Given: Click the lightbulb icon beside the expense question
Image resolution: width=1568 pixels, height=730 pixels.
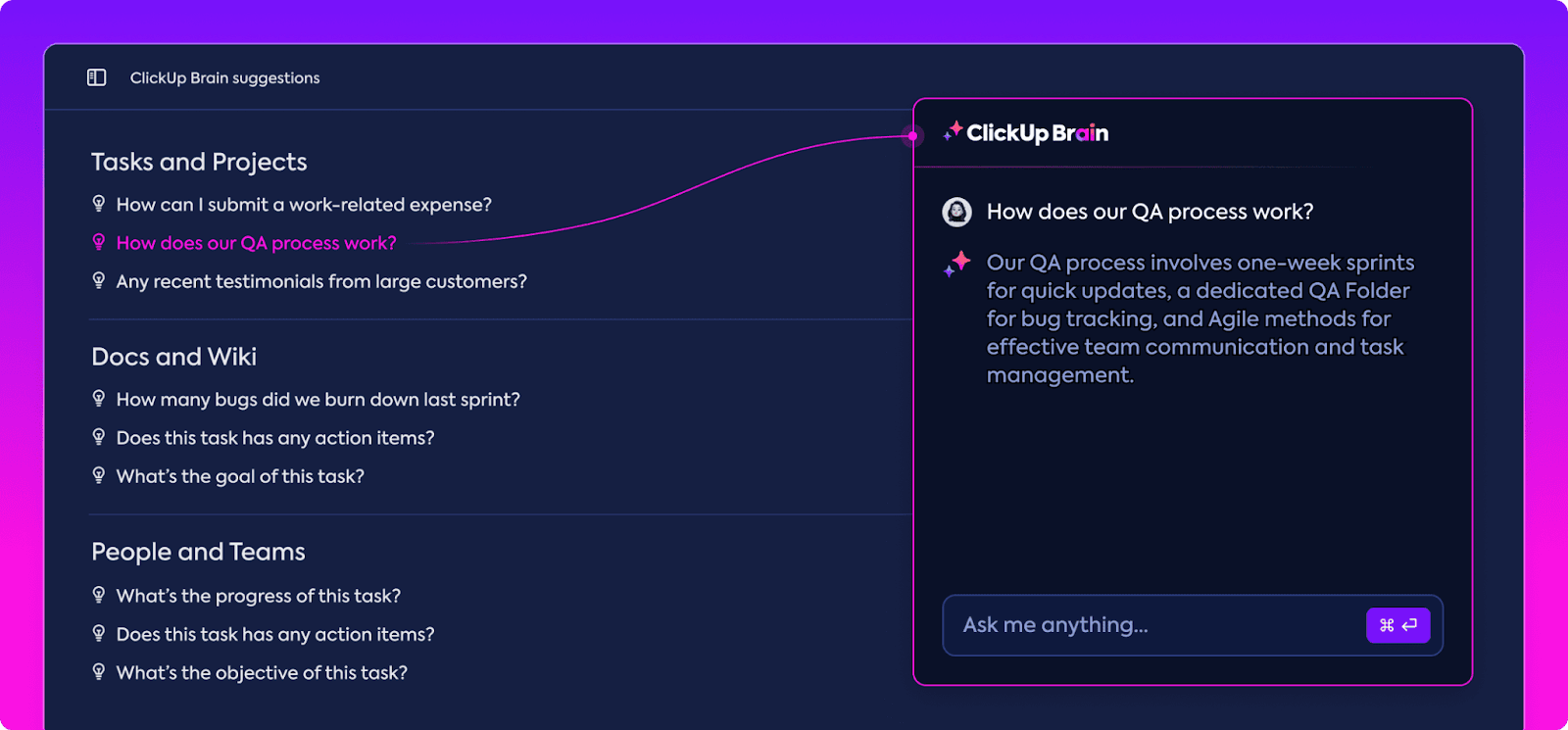Looking at the screenshot, I should [98, 204].
